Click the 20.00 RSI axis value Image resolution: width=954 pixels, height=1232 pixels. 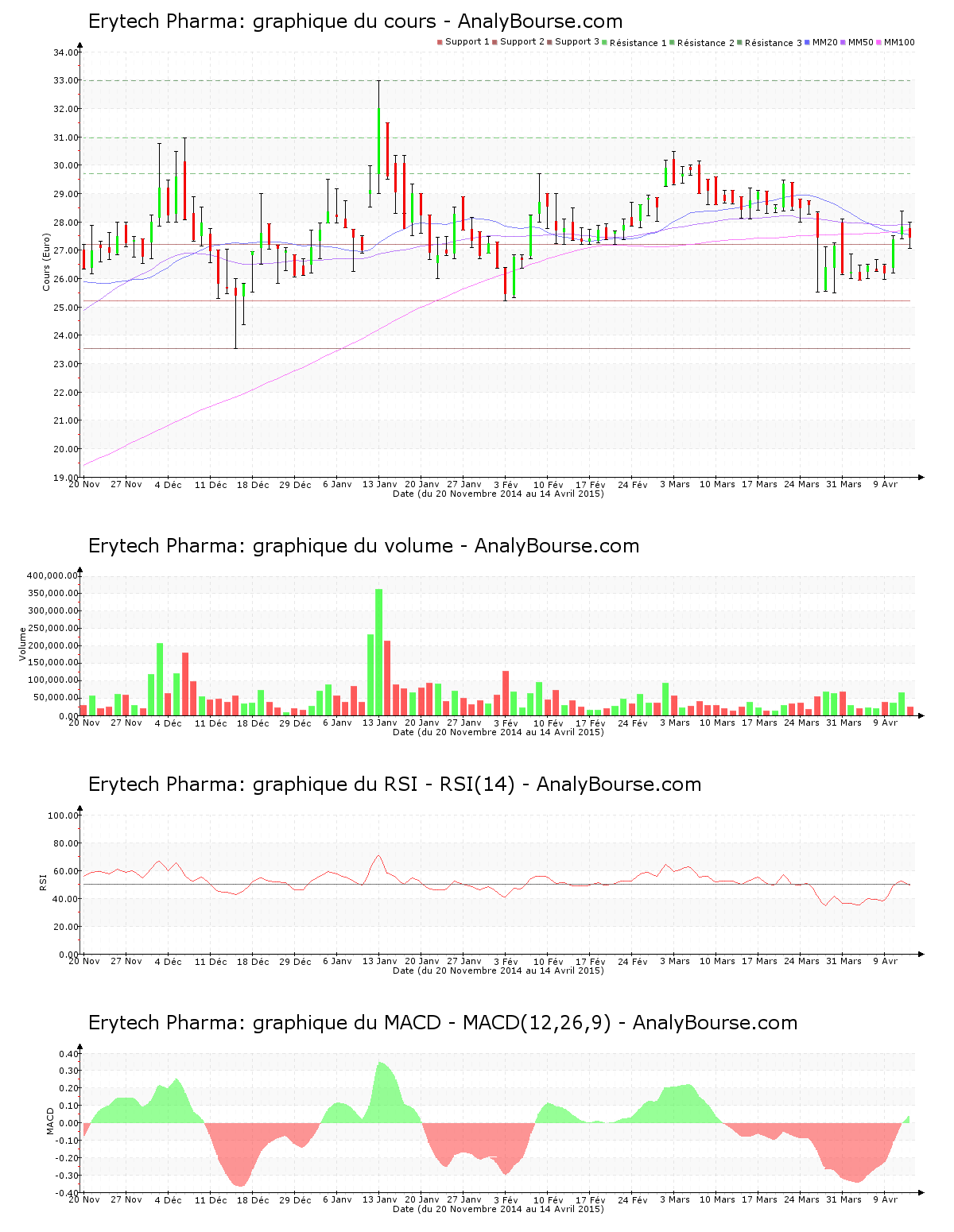[66, 927]
